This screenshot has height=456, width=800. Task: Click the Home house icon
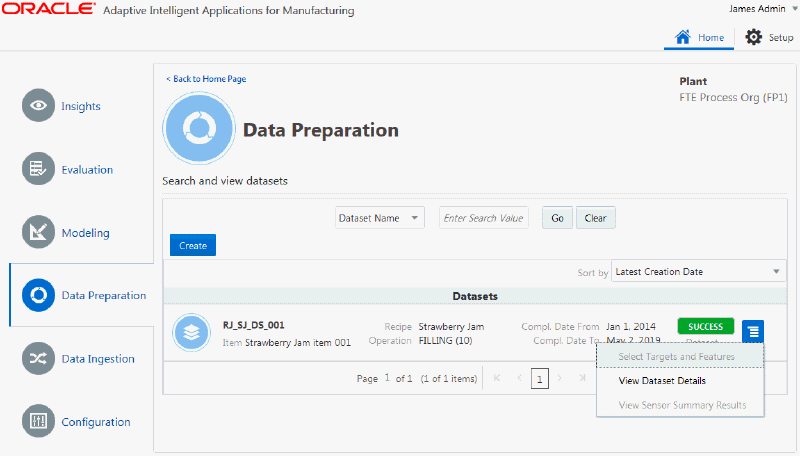[x=683, y=37]
